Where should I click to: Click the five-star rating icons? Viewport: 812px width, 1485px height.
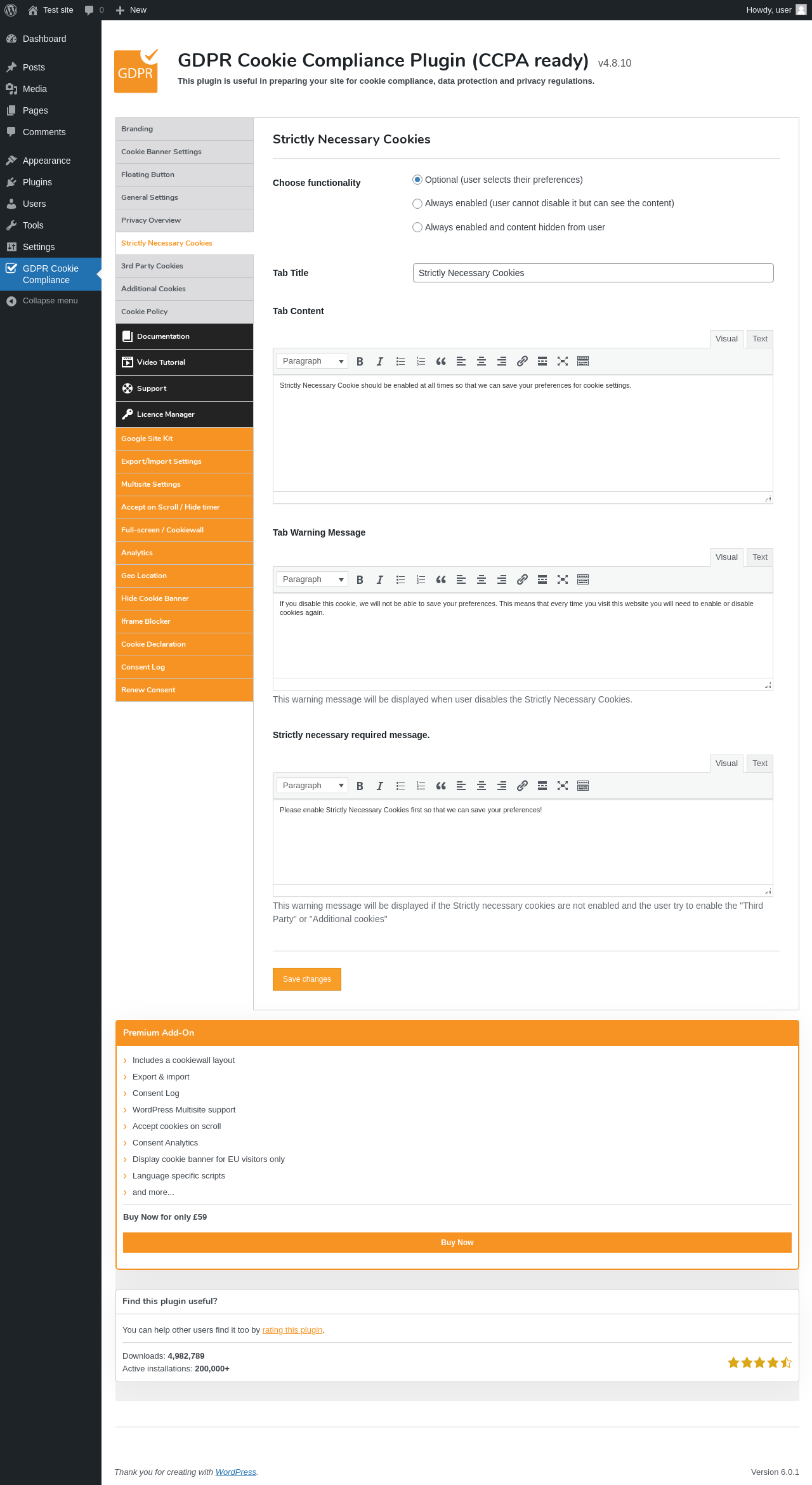pyautogui.click(x=759, y=1363)
